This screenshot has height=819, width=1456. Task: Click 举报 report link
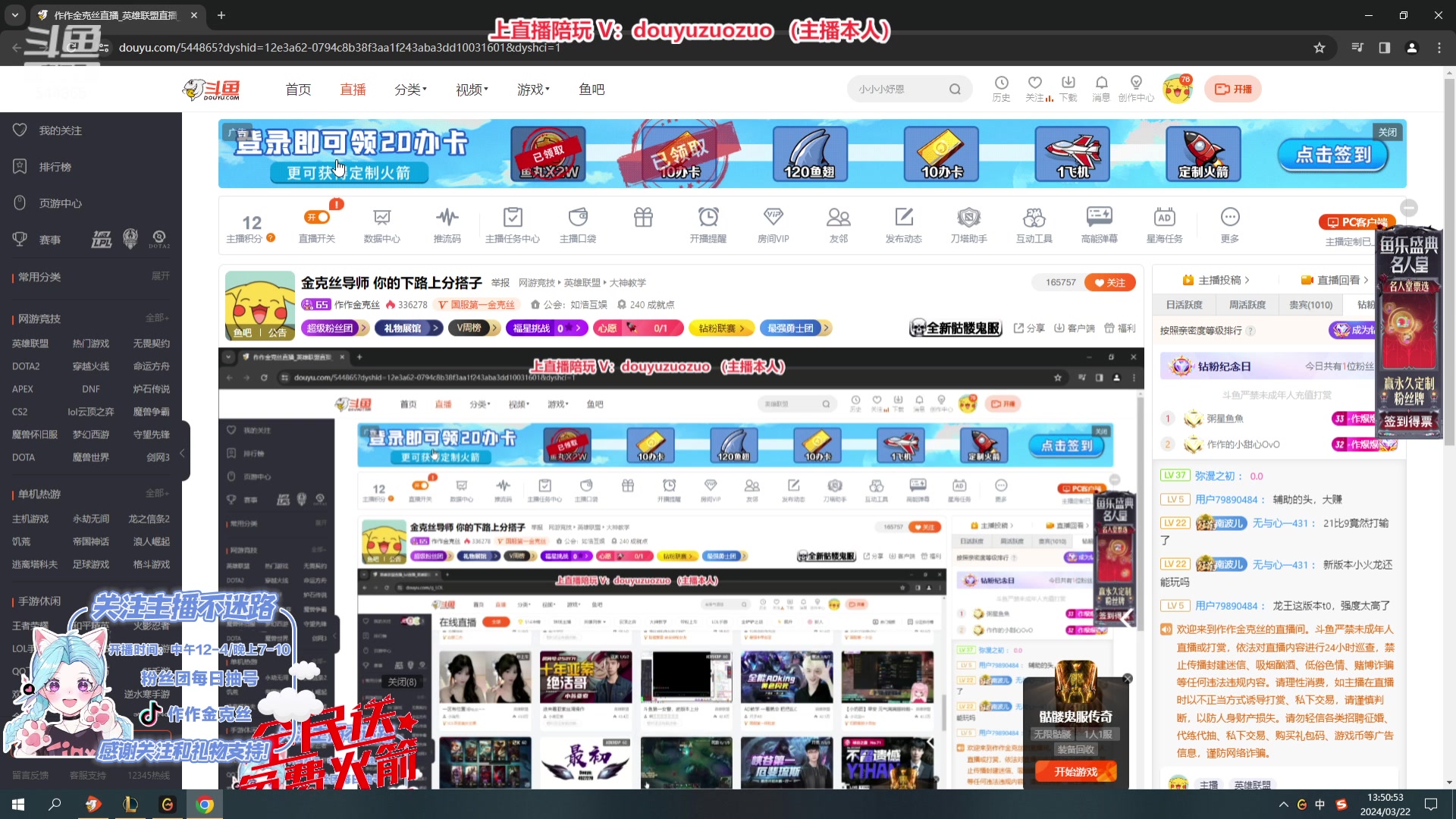[x=500, y=283]
